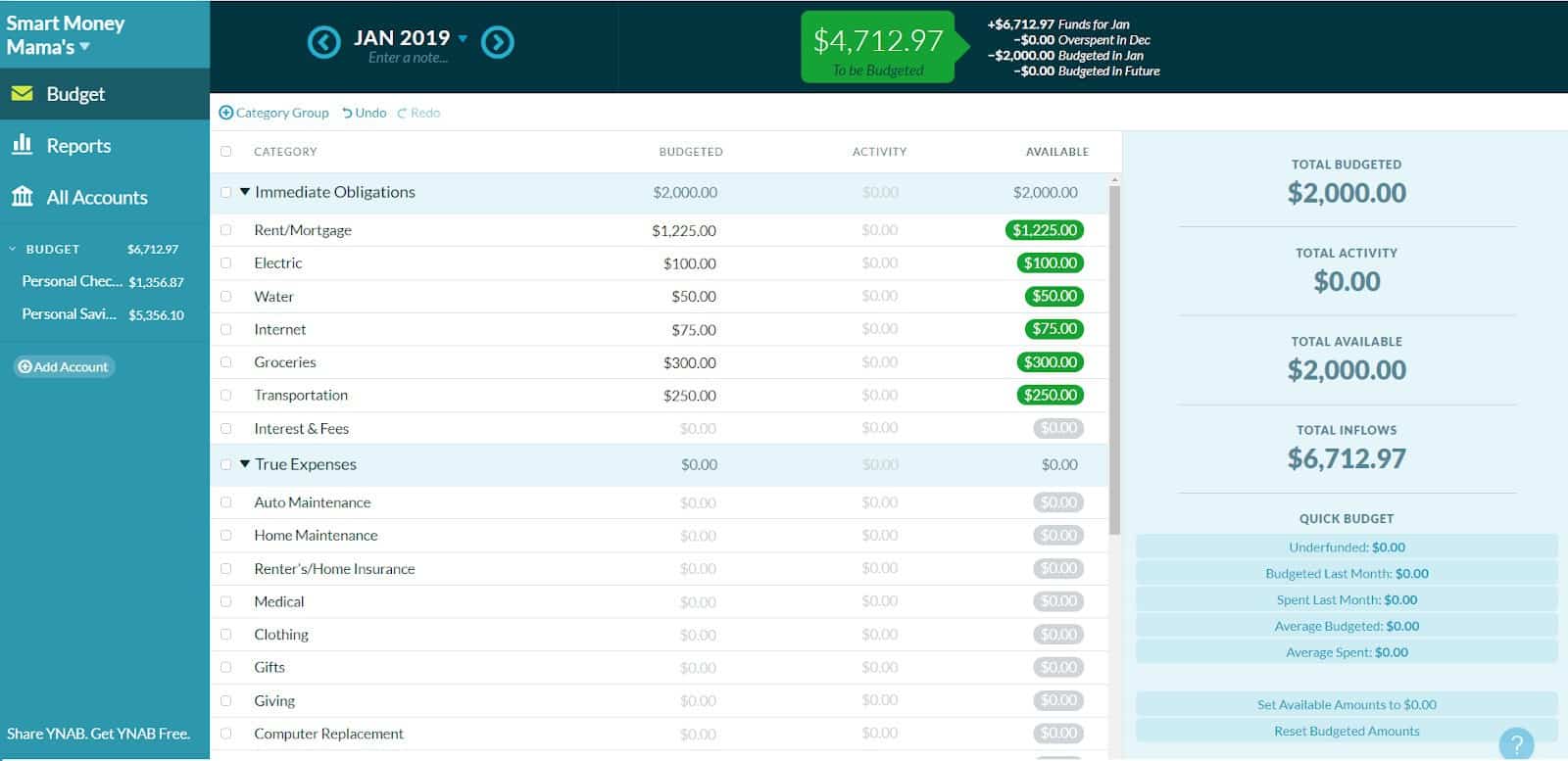Click Average Spent quick budget
The image size is (1568, 761).
[1347, 652]
